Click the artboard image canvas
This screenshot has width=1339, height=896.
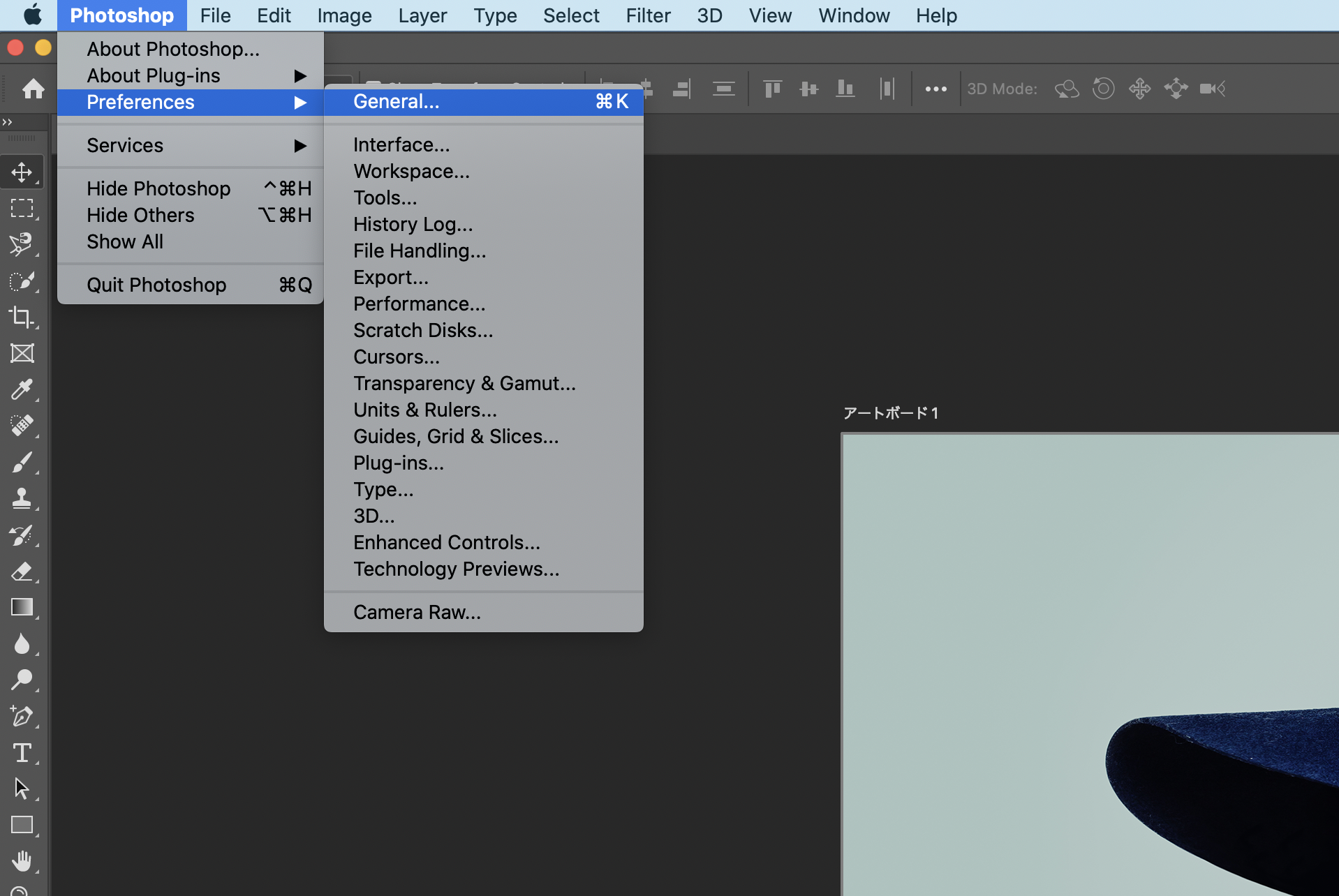click(x=1090, y=664)
